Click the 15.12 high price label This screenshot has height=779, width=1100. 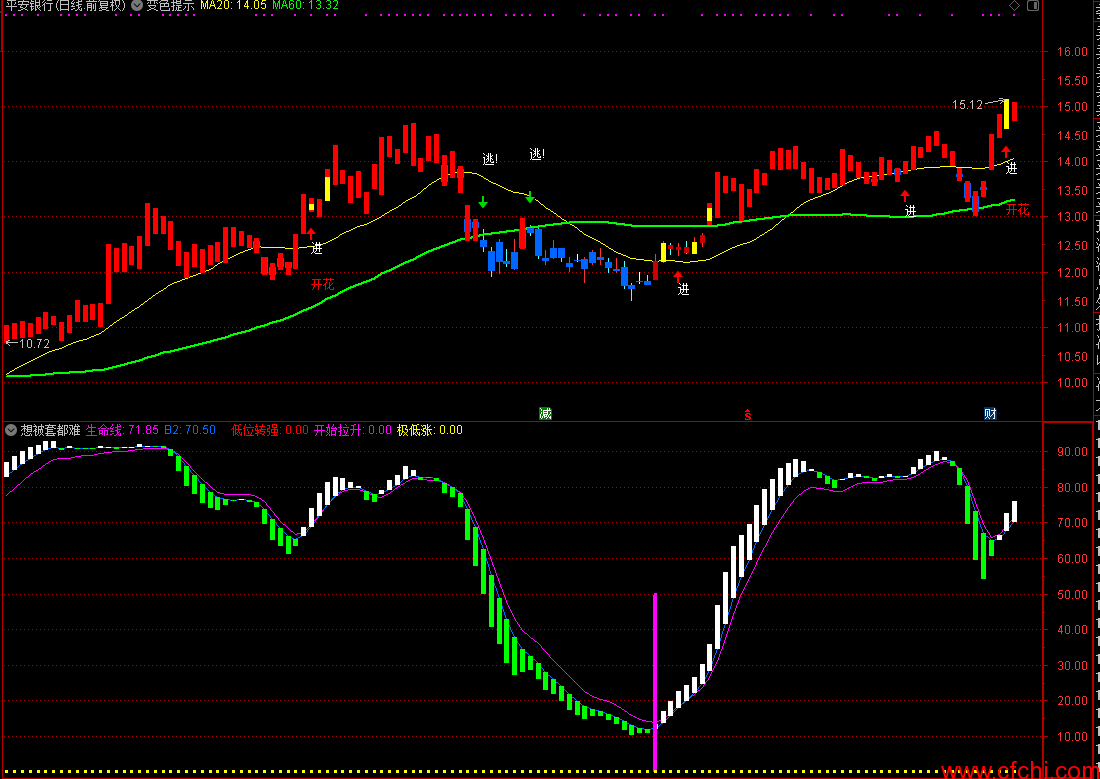[x=967, y=105]
